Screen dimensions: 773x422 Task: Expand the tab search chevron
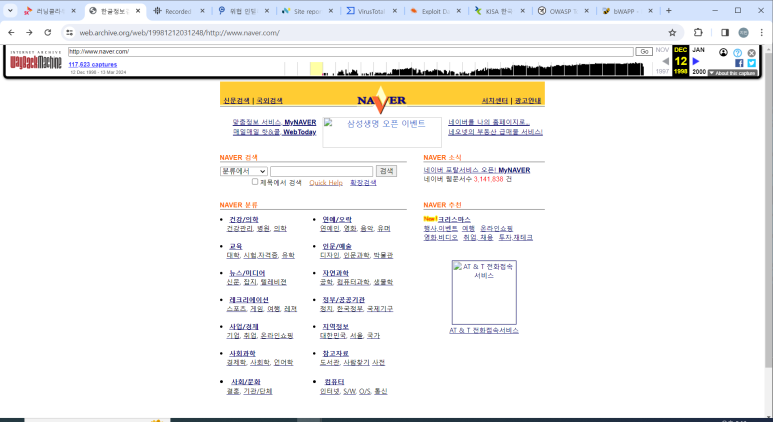tap(10, 10)
